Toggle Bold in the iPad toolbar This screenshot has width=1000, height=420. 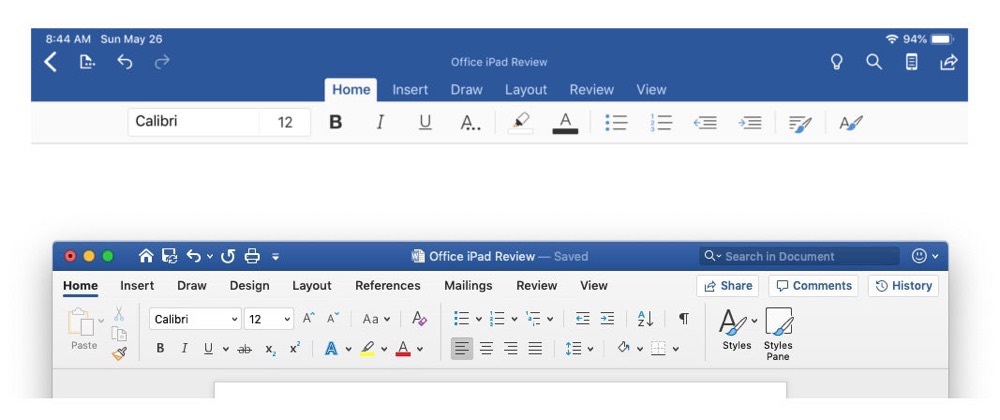point(336,122)
